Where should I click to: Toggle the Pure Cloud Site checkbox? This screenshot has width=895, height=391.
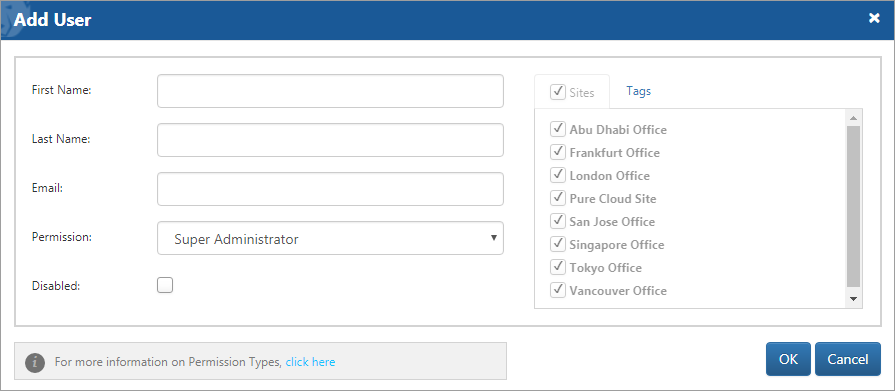(x=558, y=198)
